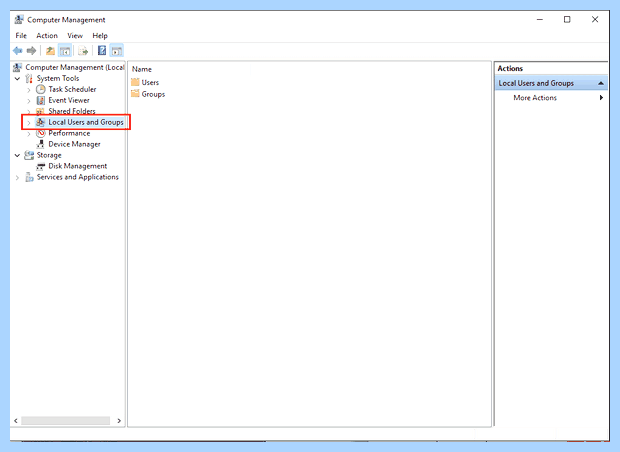The image size is (620, 452).
Task: Select the System Tools node icon
Action: (29, 78)
